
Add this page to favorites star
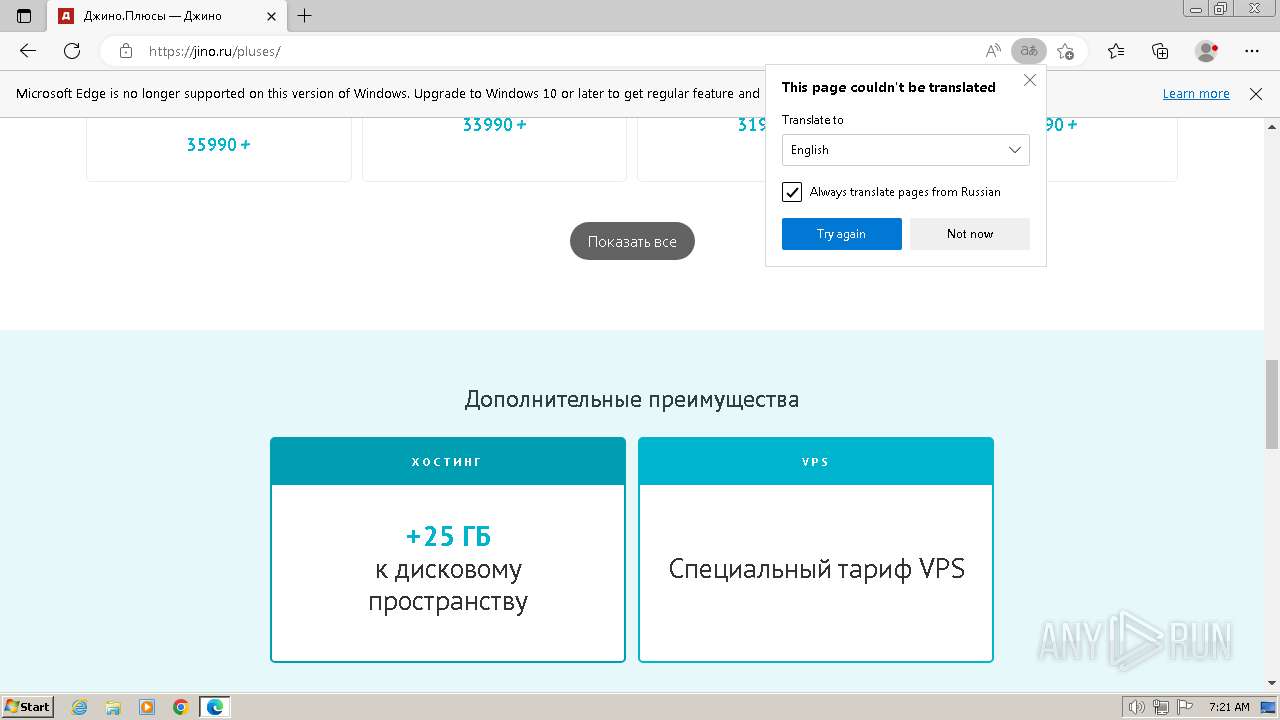click(x=1066, y=51)
